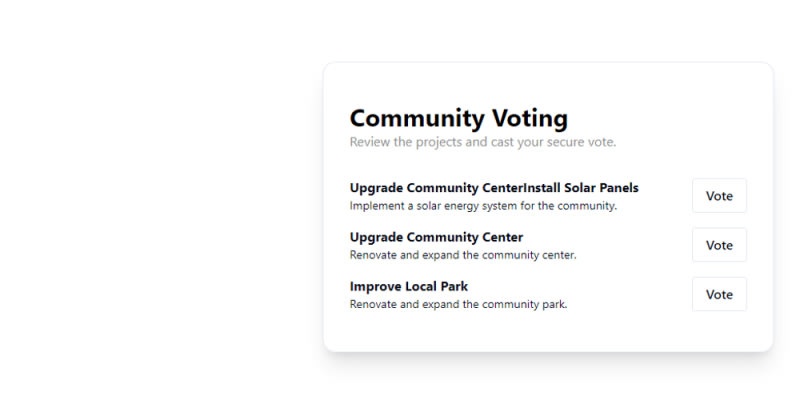This screenshot has height=400, width=800.
Task: Click the 'Review the projects' subtitle text
Action: click(x=483, y=142)
